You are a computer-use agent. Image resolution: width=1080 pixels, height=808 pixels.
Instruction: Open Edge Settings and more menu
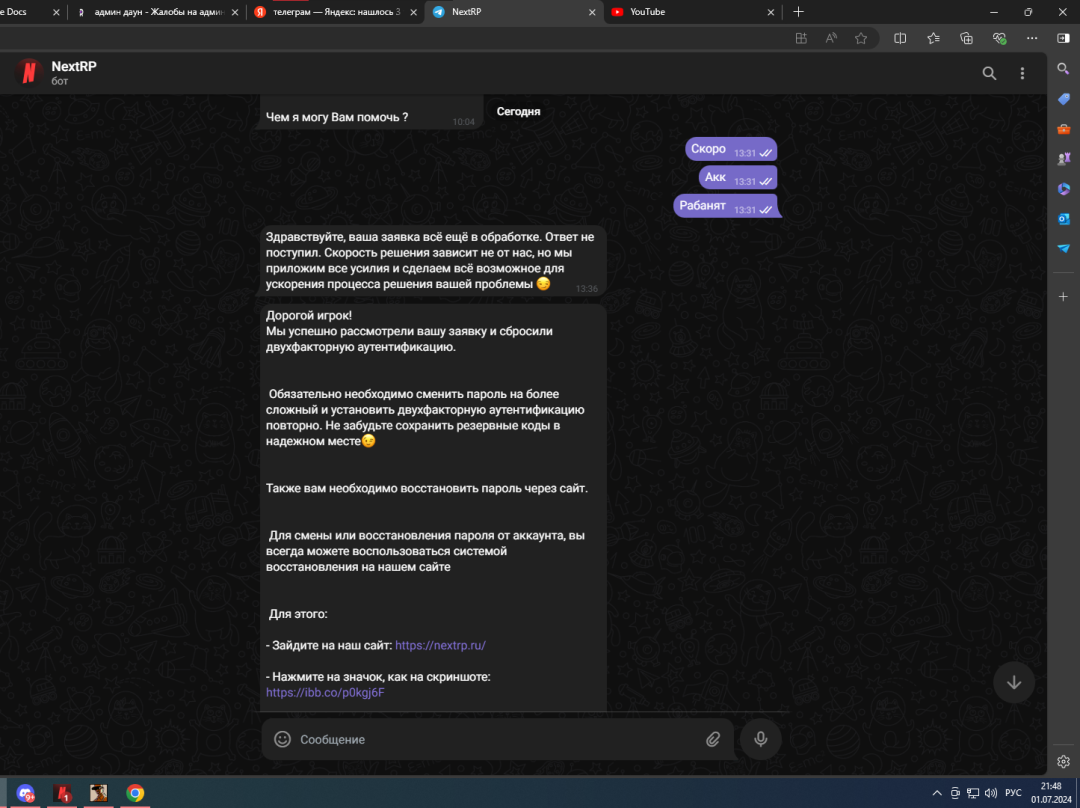(x=1032, y=39)
